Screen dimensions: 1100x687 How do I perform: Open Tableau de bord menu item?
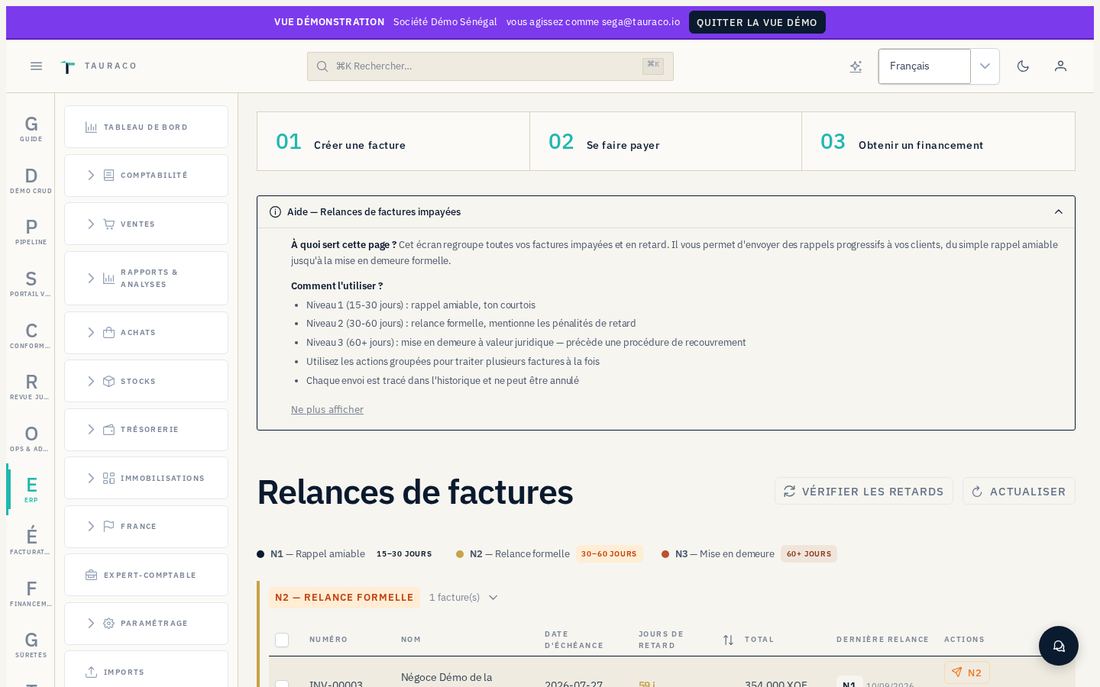point(146,127)
